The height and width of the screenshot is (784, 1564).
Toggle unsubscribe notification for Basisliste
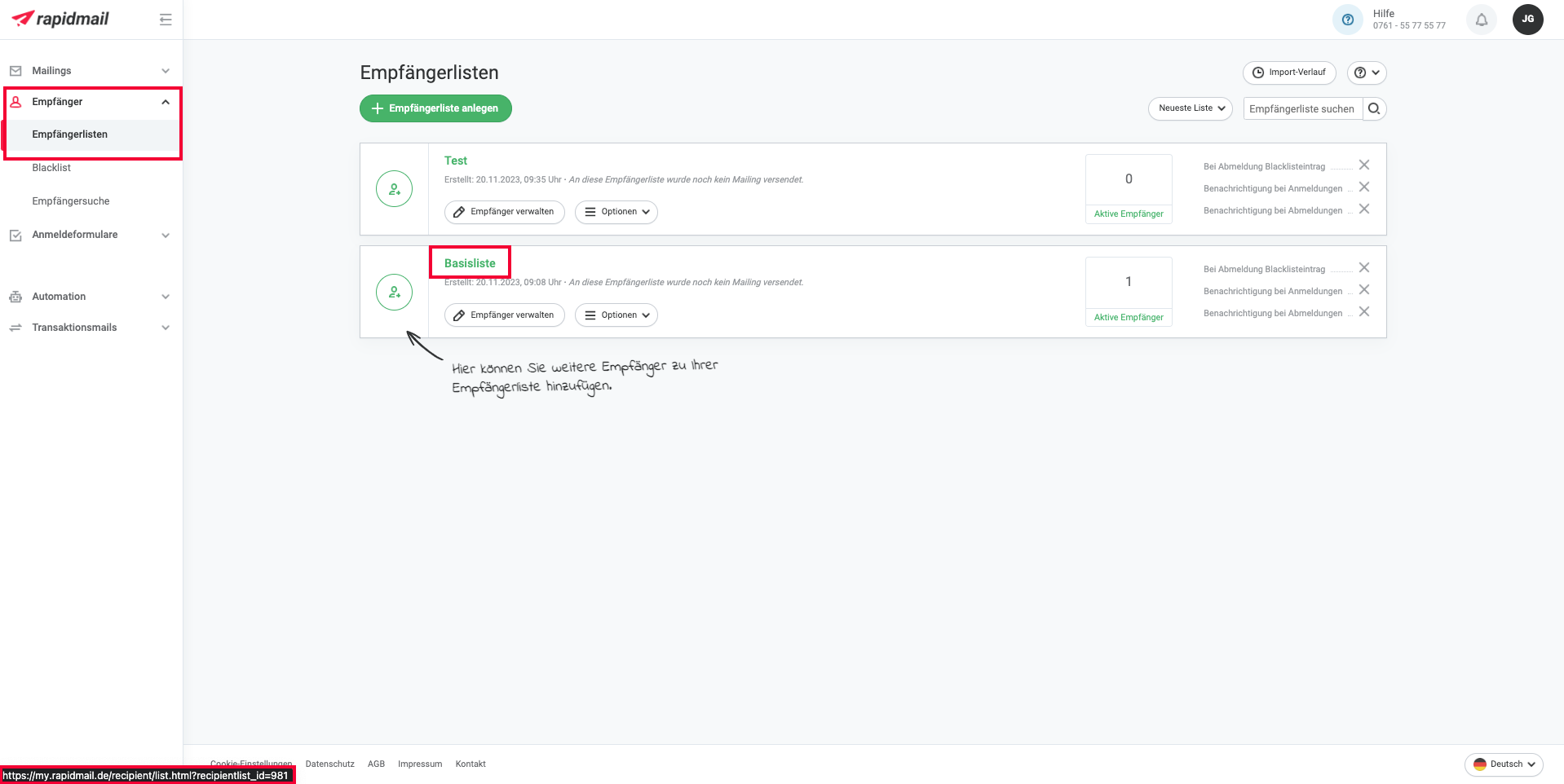[x=1363, y=312]
